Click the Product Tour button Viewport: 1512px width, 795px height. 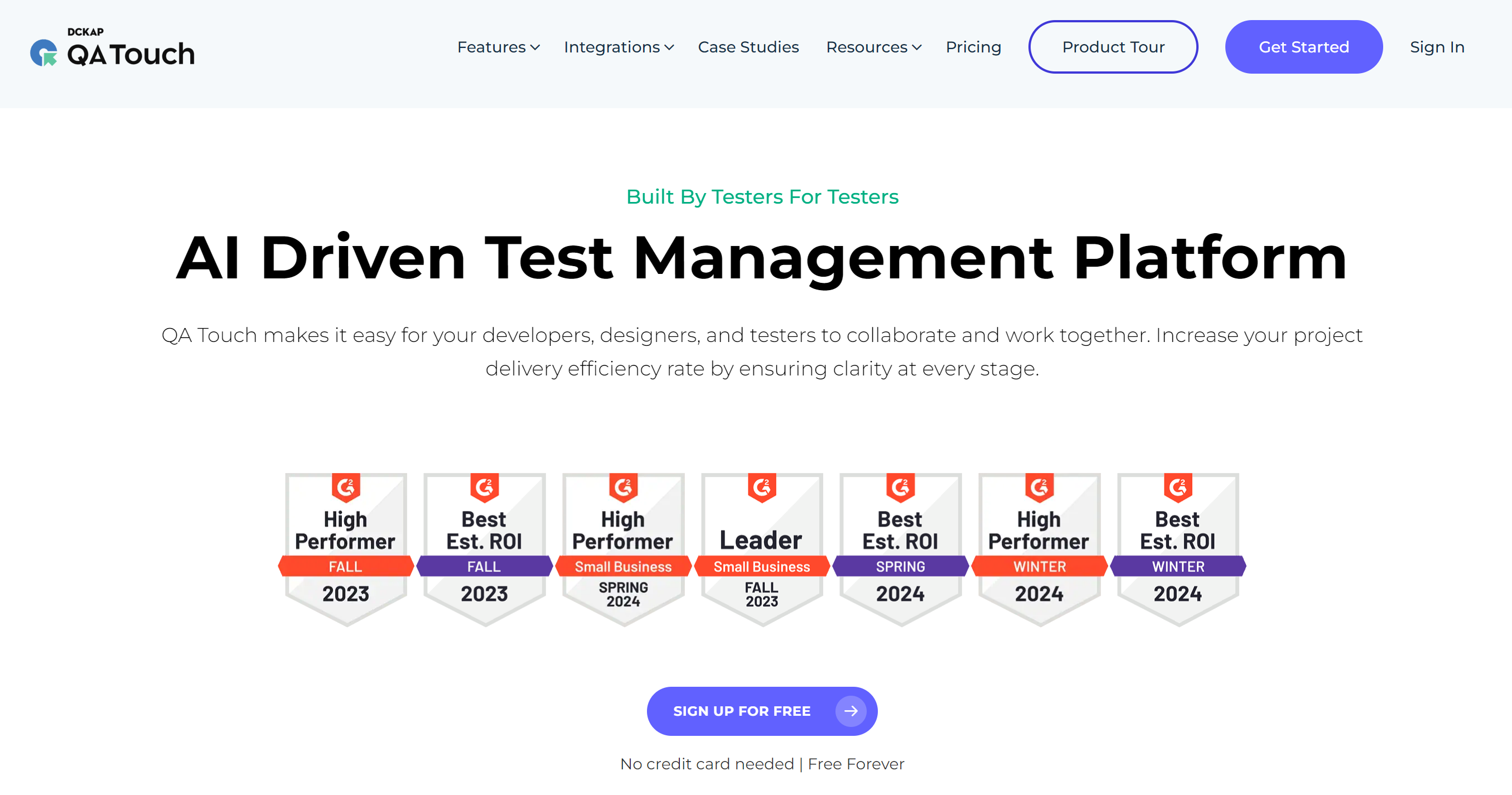click(x=1113, y=47)
